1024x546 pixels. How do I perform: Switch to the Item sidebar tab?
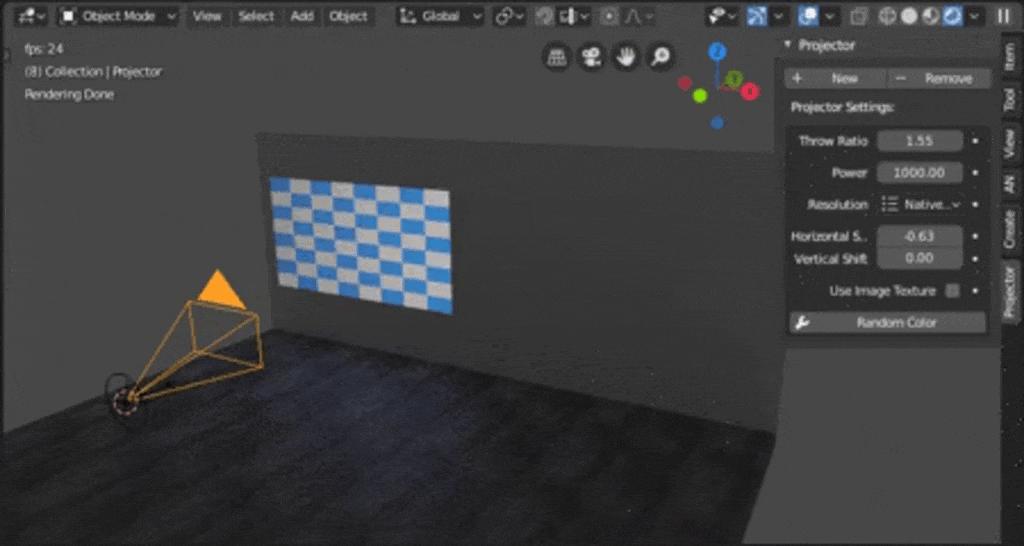[x=1011, y=59]
